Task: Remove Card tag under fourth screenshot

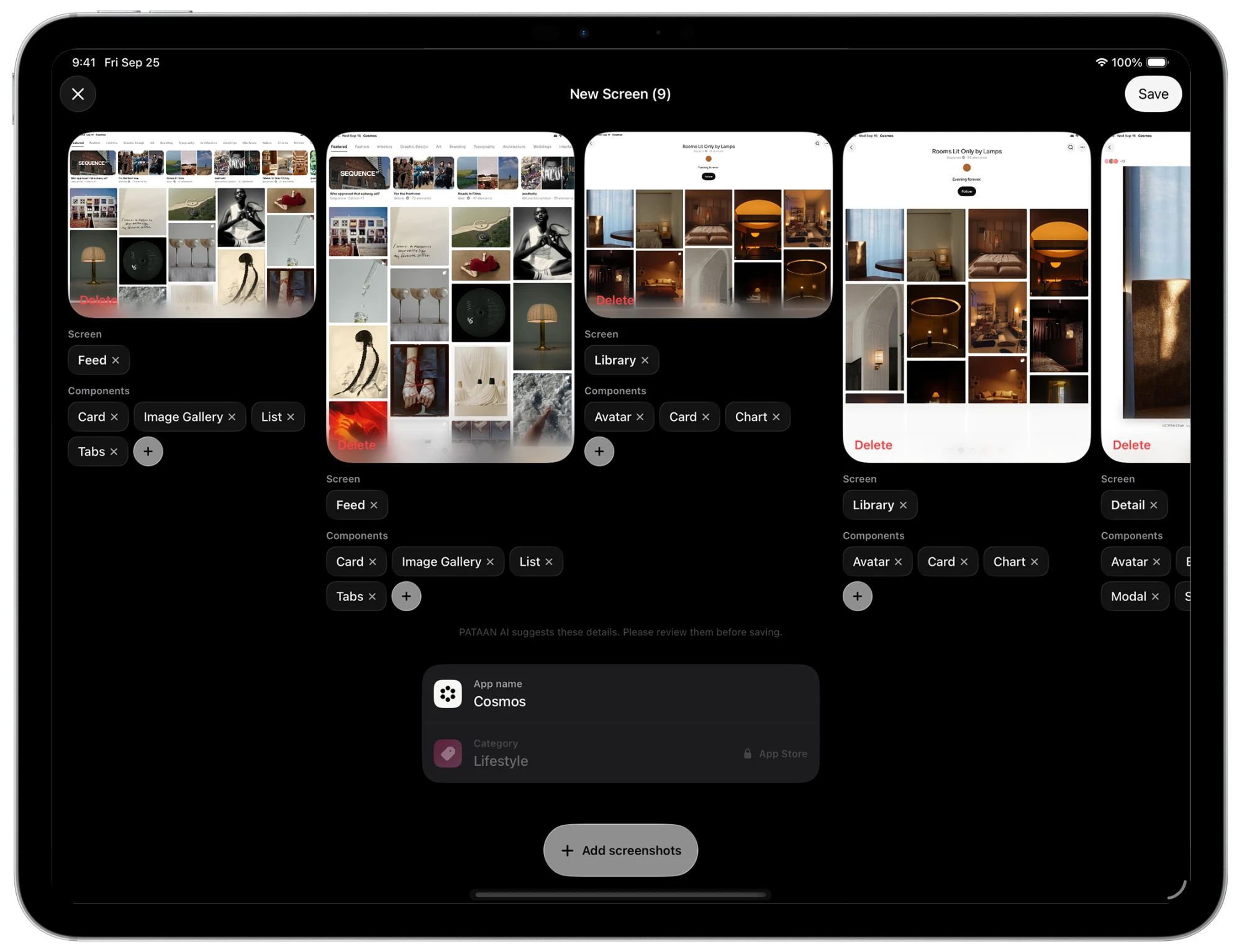Action: pyautogui.click(x=964, y=561)
